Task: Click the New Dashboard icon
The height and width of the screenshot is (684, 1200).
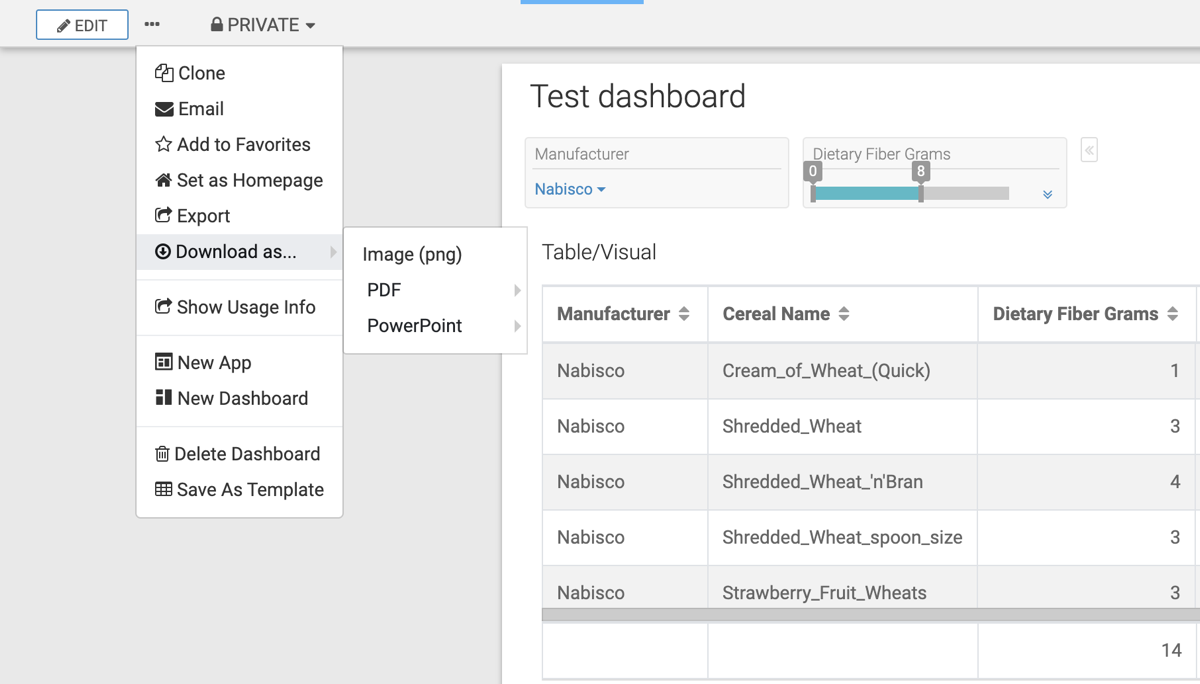Action: [164, 398]
